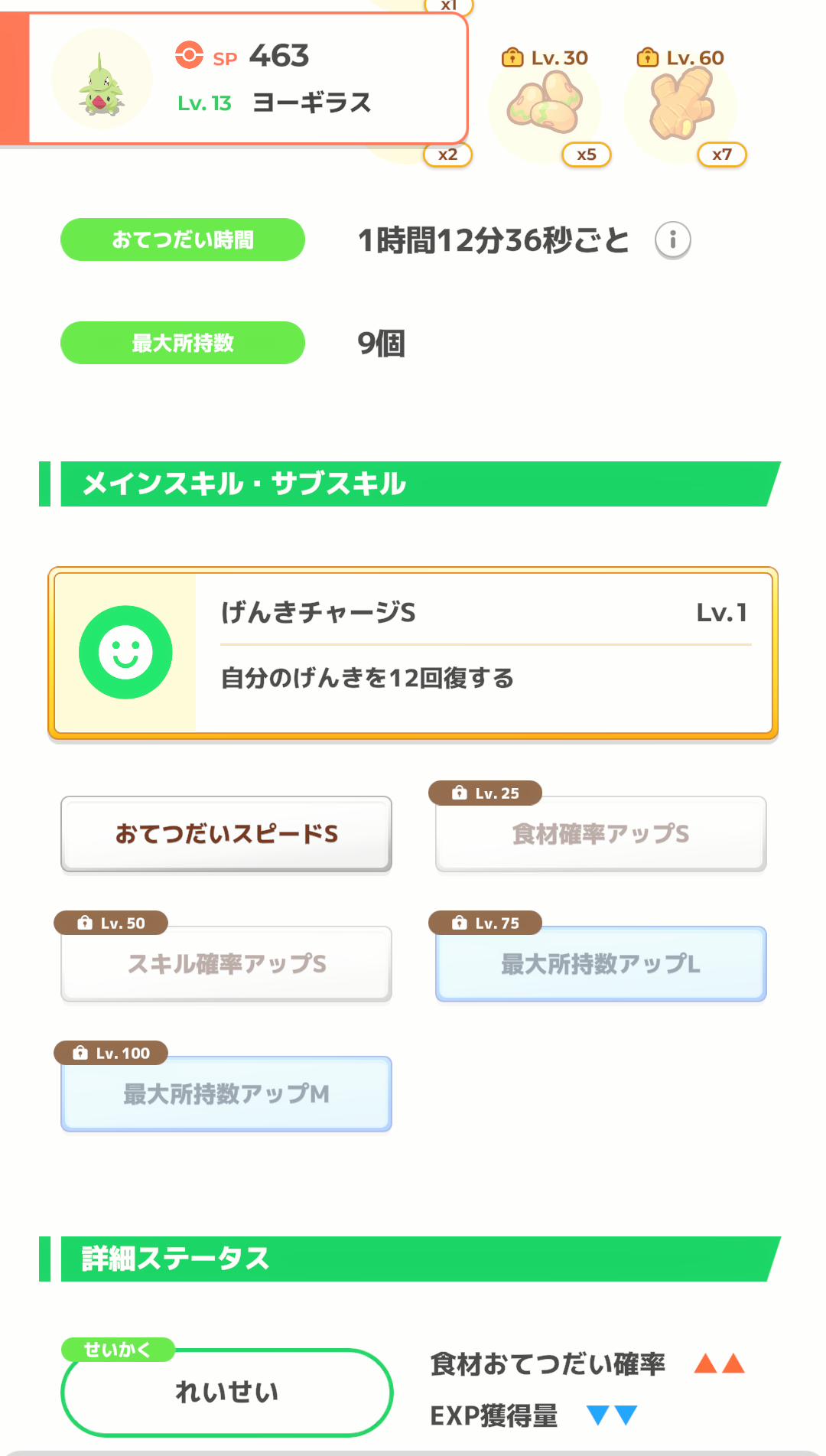Tap the Lv. 75 lock badge
The image size is (826, 1456).
point(485,923)
